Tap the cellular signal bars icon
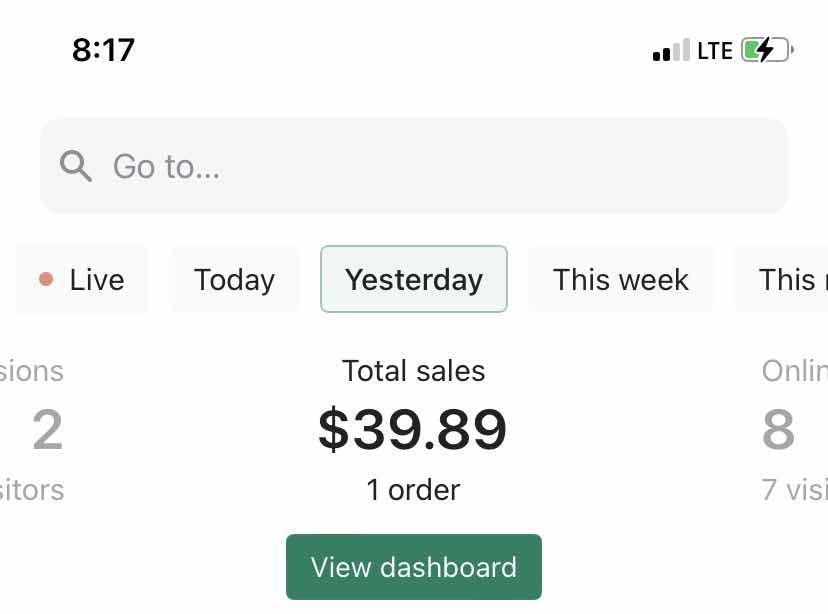 point(670,51)
